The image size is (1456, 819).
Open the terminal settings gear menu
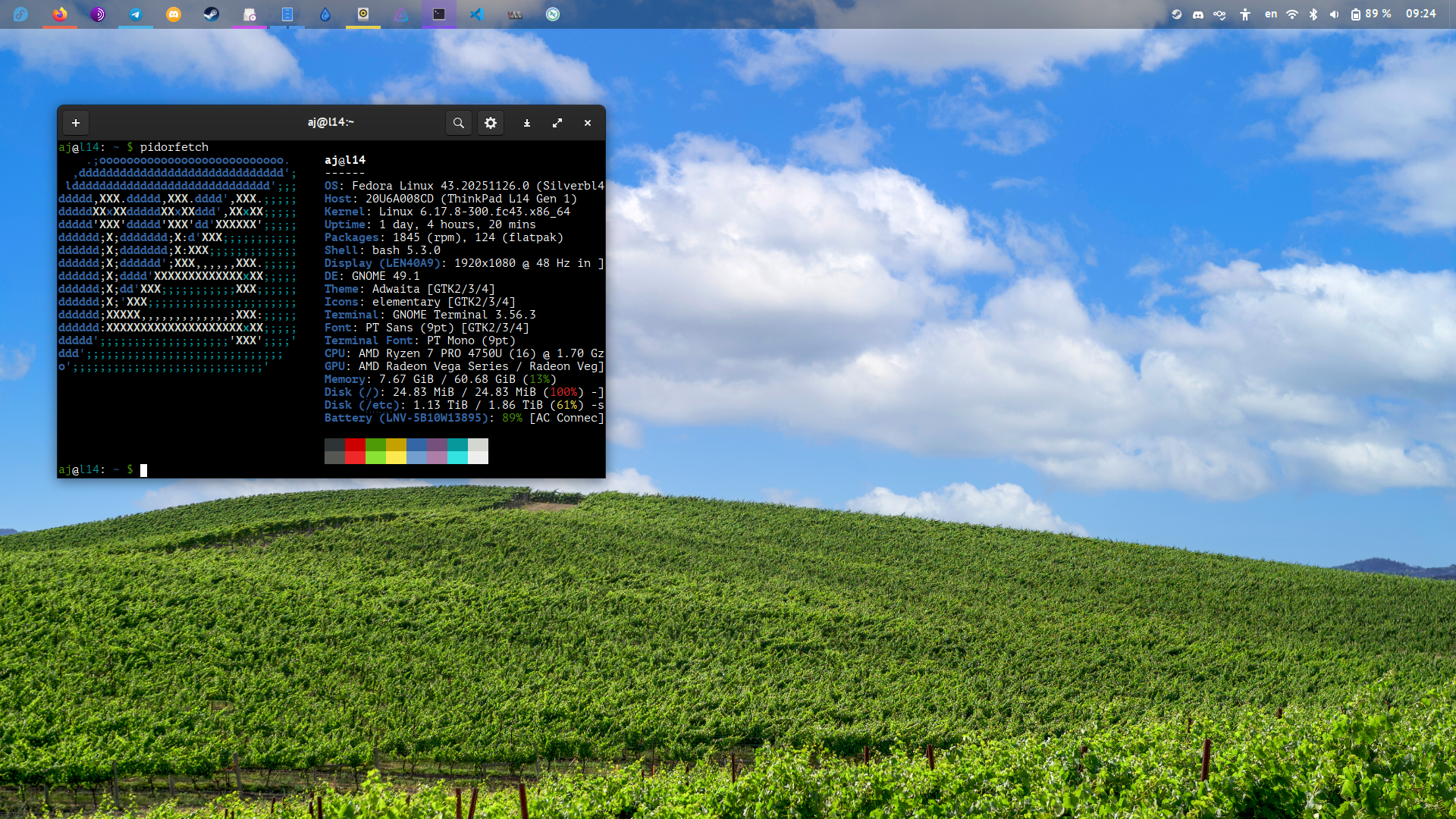click(491, 123)
